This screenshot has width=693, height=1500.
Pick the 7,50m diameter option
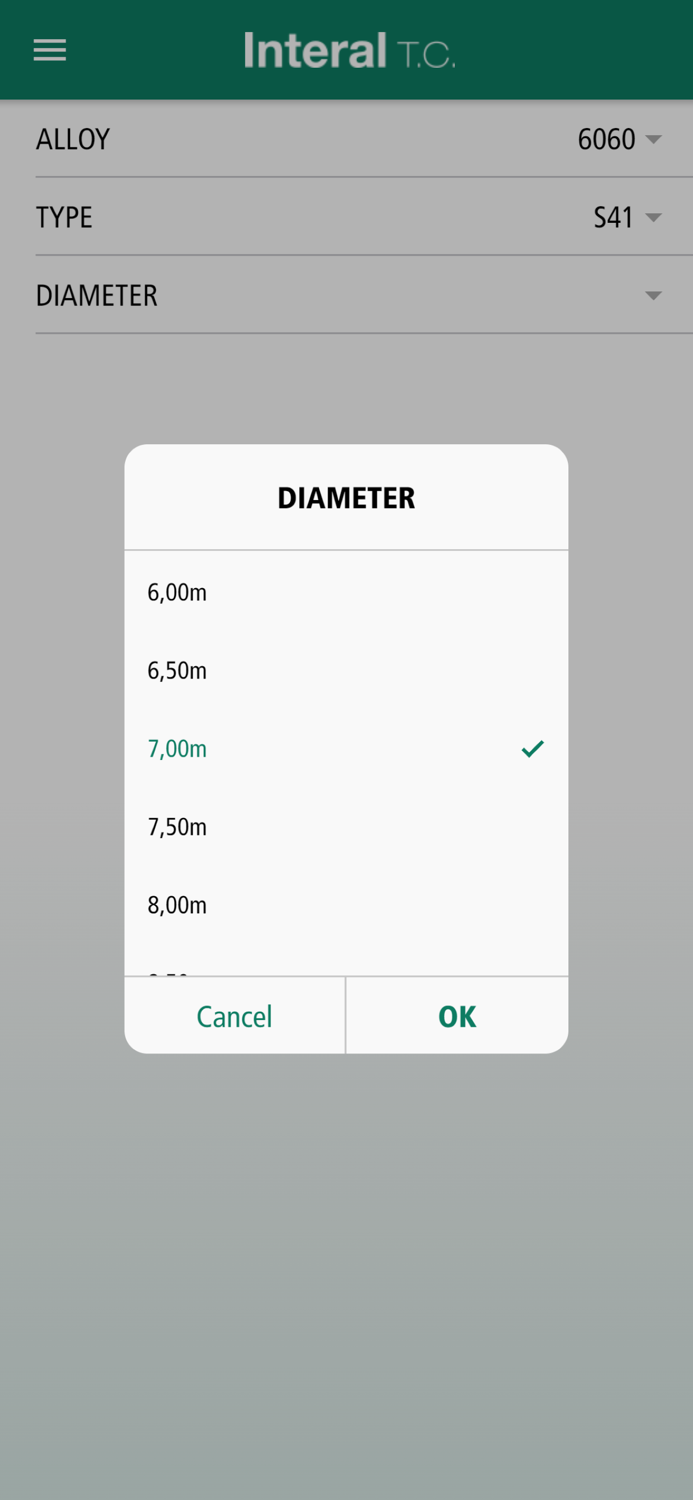click(177, 826)
